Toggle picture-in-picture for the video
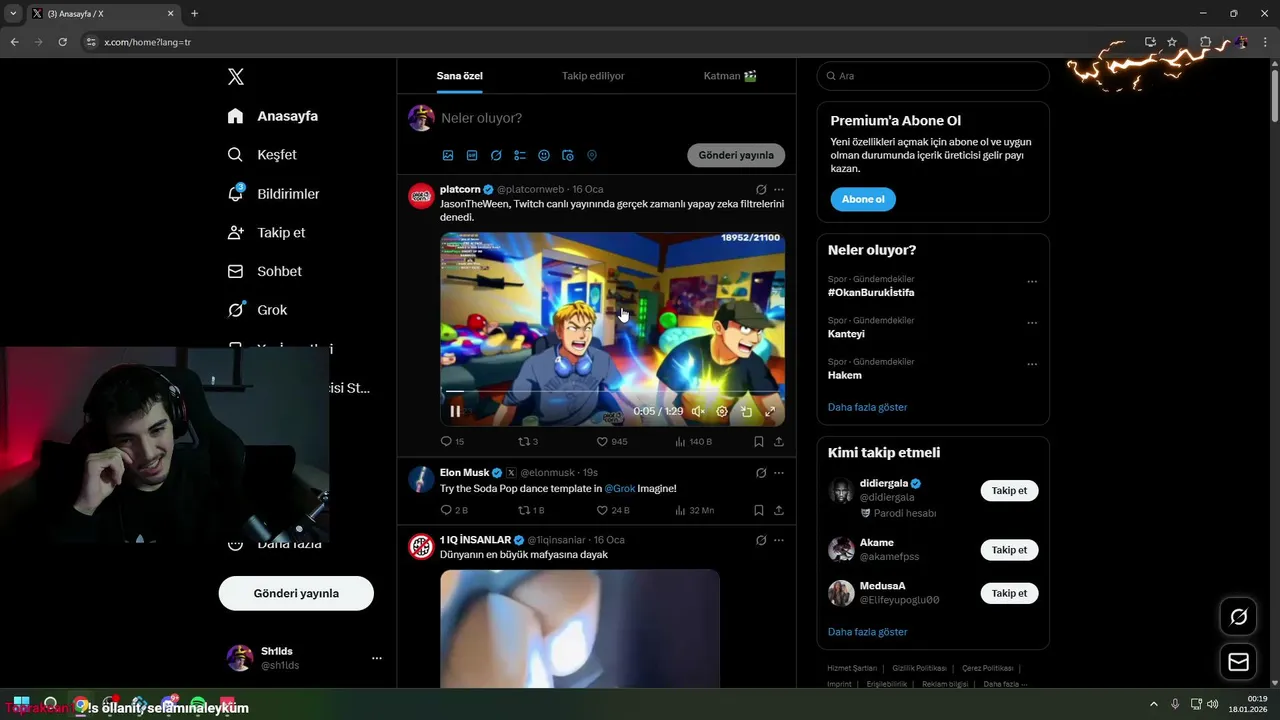Viewport: 1280px width, 720px height. [x=746, y=411]
